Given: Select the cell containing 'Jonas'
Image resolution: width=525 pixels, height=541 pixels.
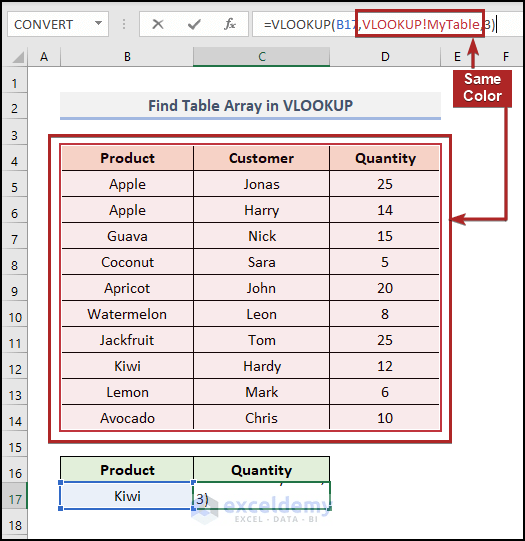Looking at the screenshot, I should pos(261,184).
